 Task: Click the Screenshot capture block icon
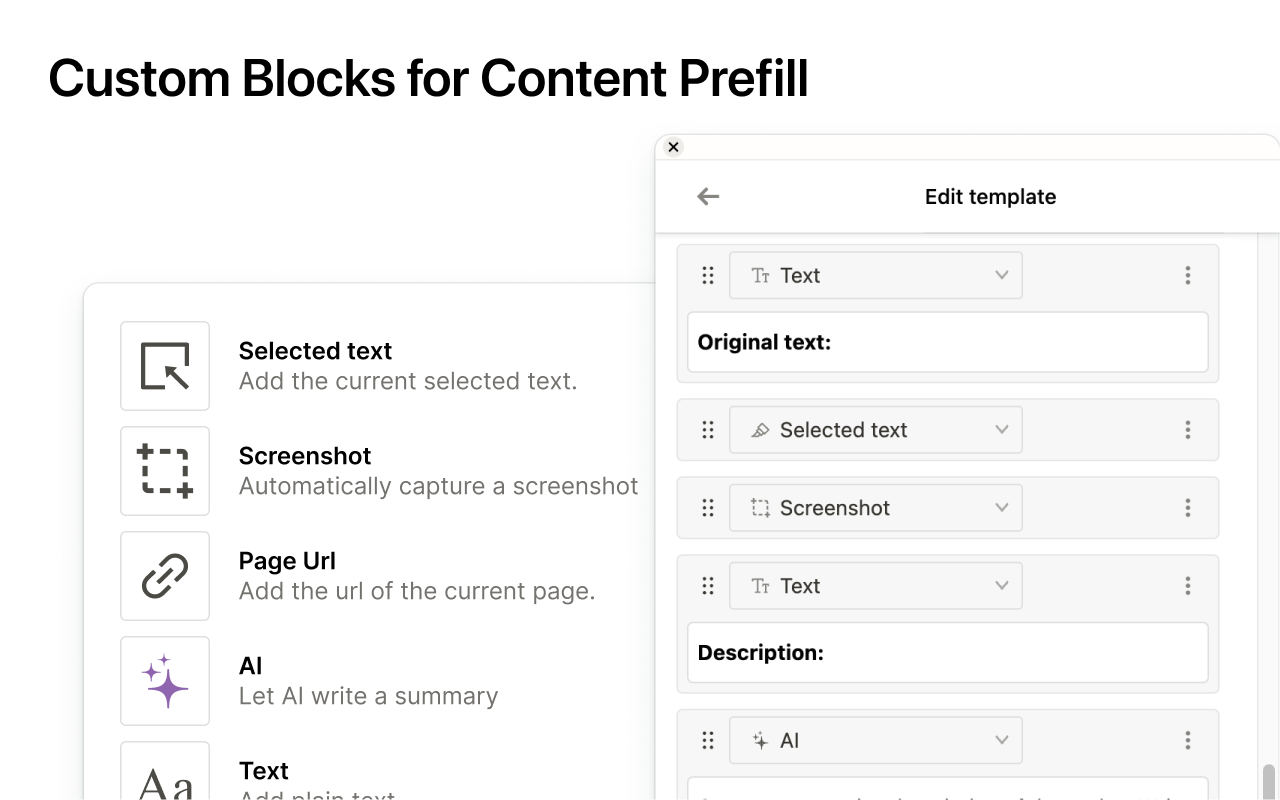pos(165,471)
